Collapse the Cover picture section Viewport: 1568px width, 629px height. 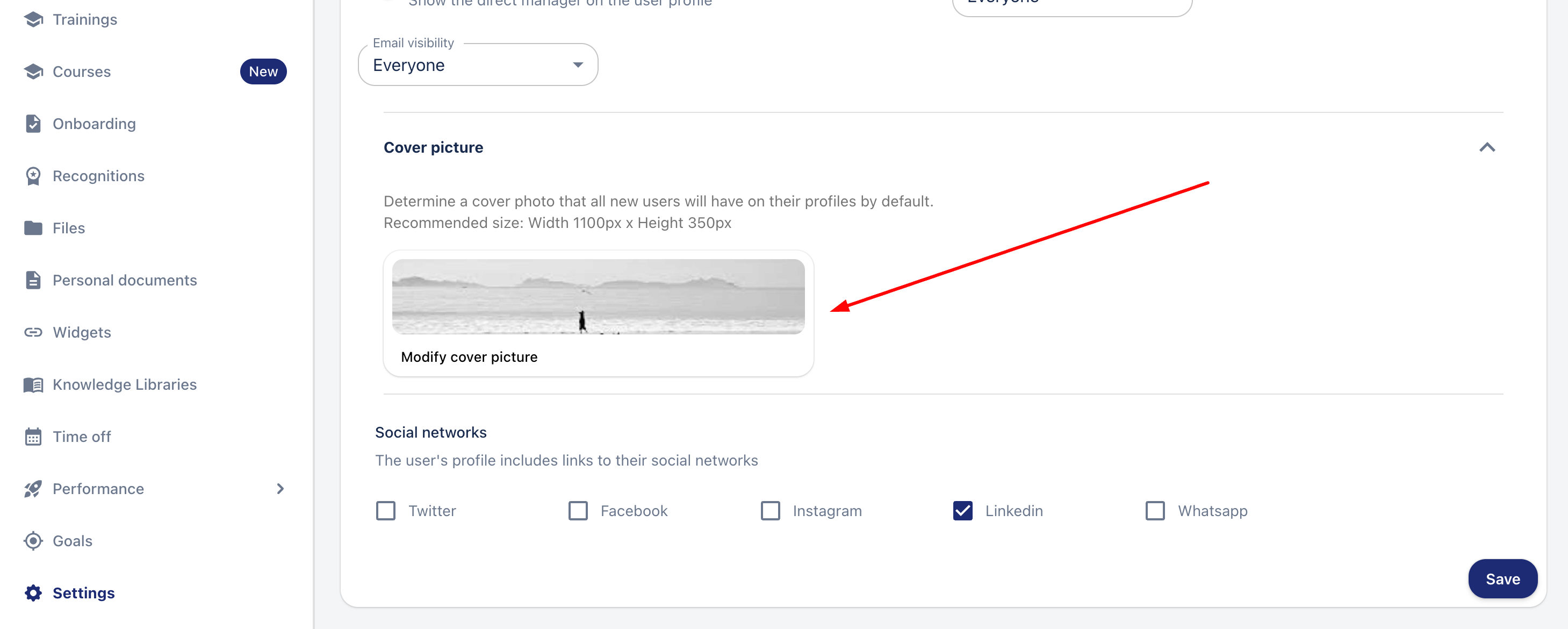pyautogui.click(x=1486, y=147)
